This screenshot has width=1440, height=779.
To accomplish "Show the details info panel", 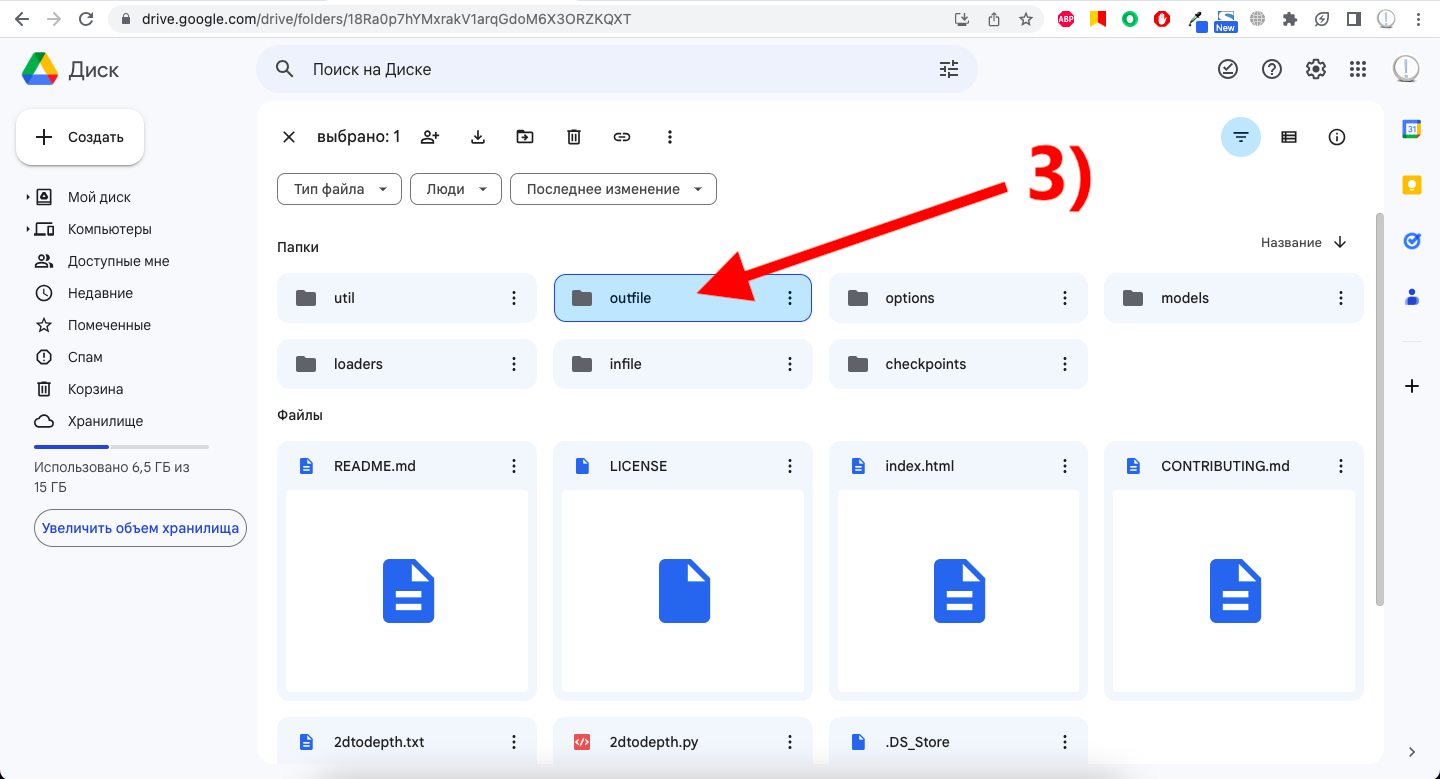I will pos(1337,137).
